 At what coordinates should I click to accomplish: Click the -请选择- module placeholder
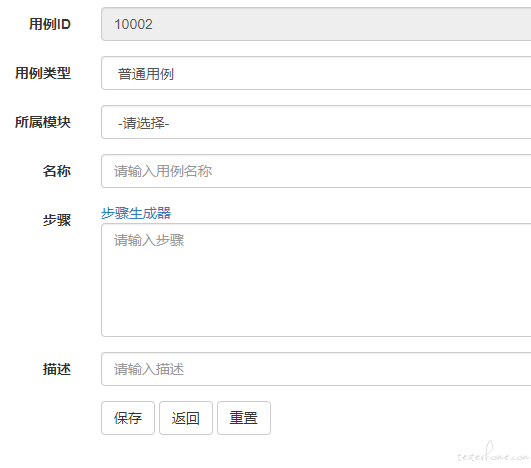click(143, 123)
